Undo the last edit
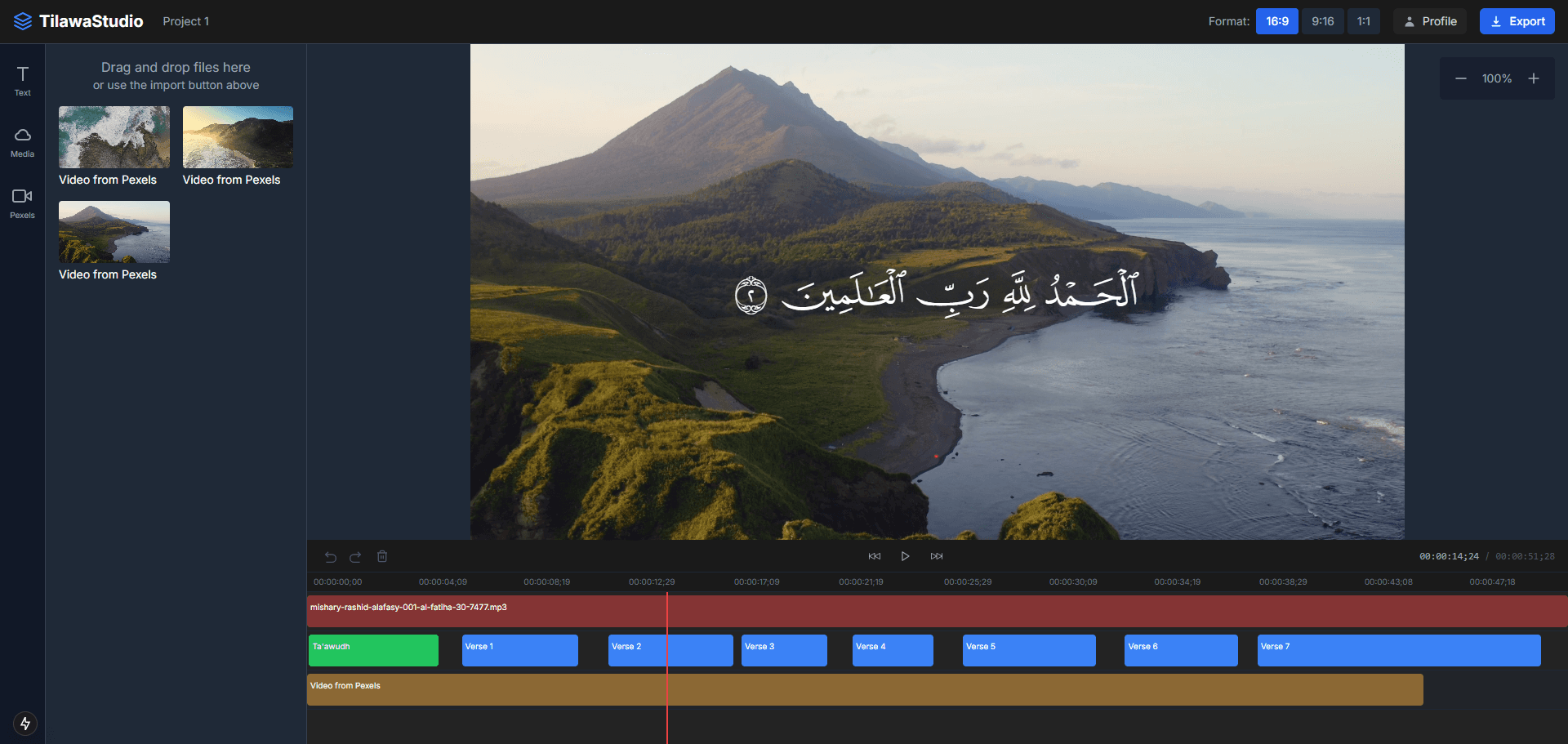1568x744 pixels. click(330, 556)
